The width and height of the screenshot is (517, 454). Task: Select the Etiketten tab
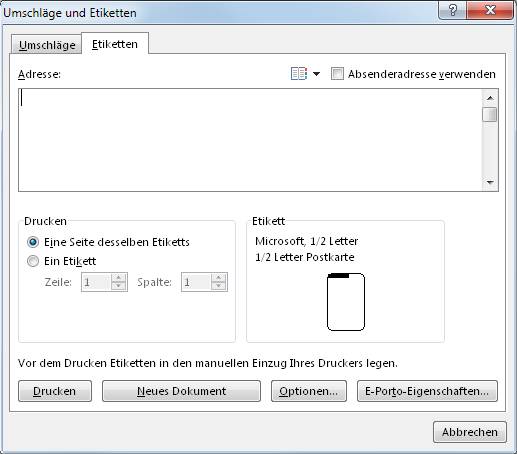pyautogui.click(x=115, y=44)
